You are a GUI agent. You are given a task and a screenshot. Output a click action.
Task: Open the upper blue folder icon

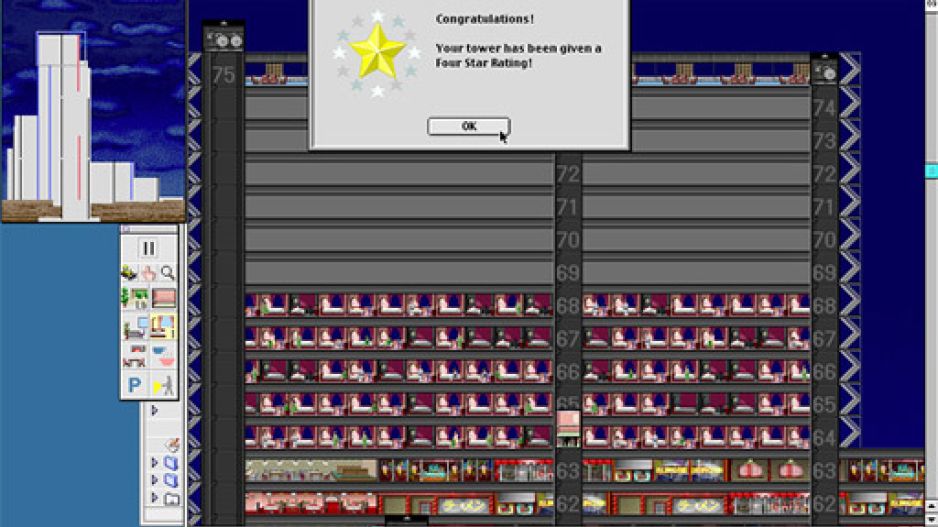(171, 463)
